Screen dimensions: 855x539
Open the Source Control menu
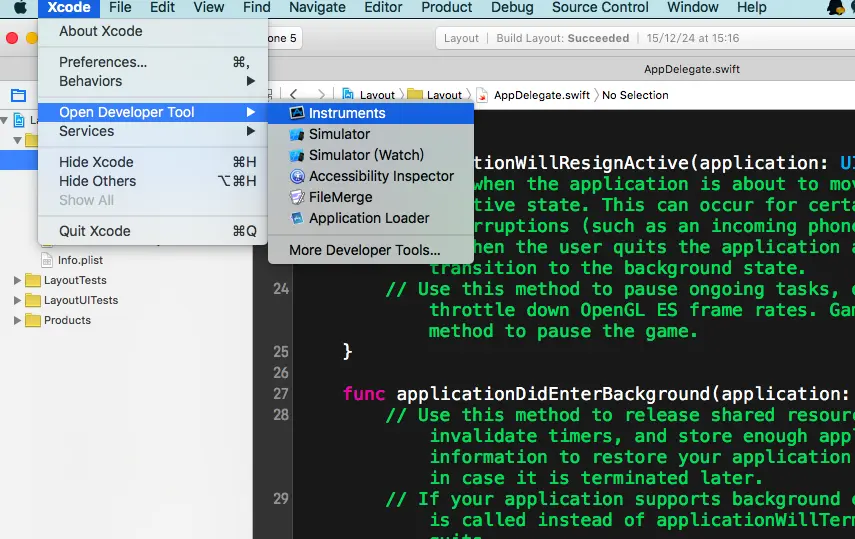[x=600, y=8]
